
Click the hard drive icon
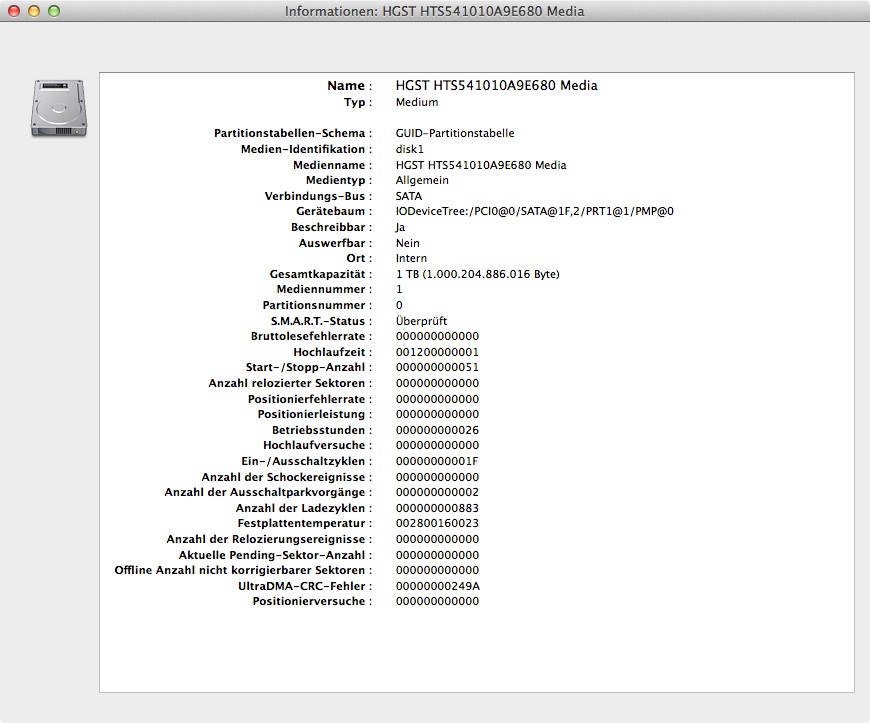tap(59, 108)
